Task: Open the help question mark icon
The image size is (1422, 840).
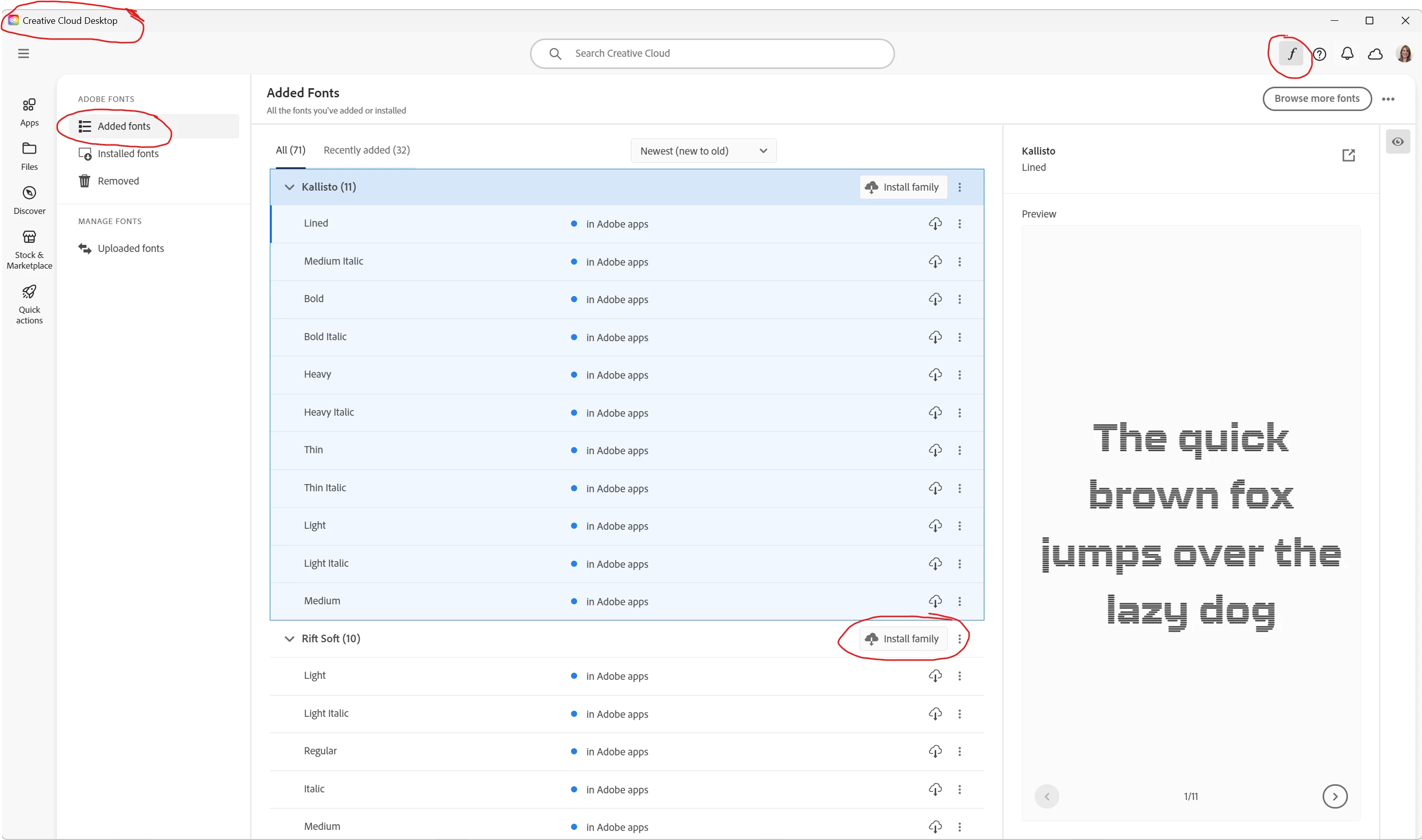Action: [x=1320, y=54]
